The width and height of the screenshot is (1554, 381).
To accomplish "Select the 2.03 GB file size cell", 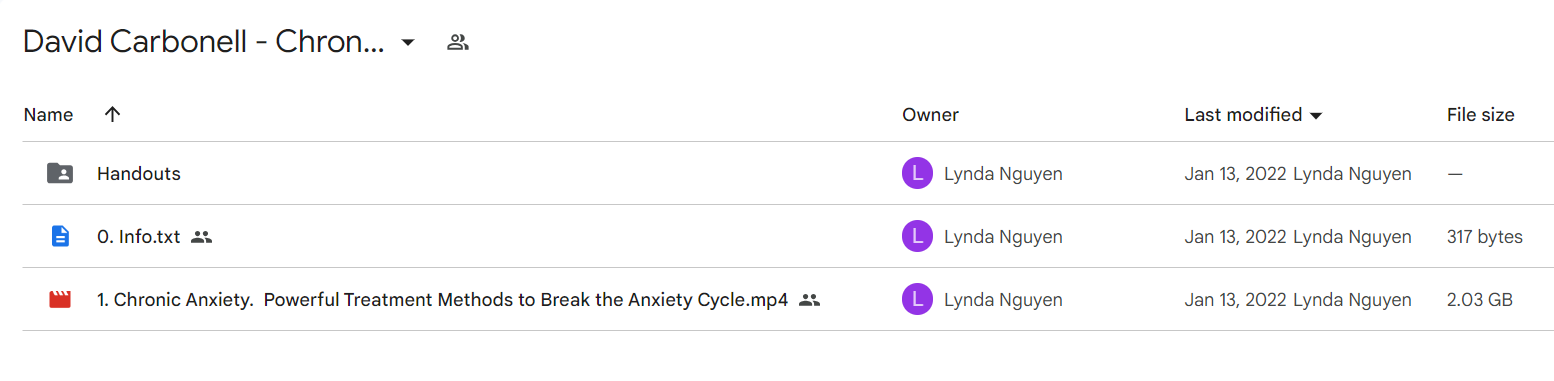I will pos(1480,300).
